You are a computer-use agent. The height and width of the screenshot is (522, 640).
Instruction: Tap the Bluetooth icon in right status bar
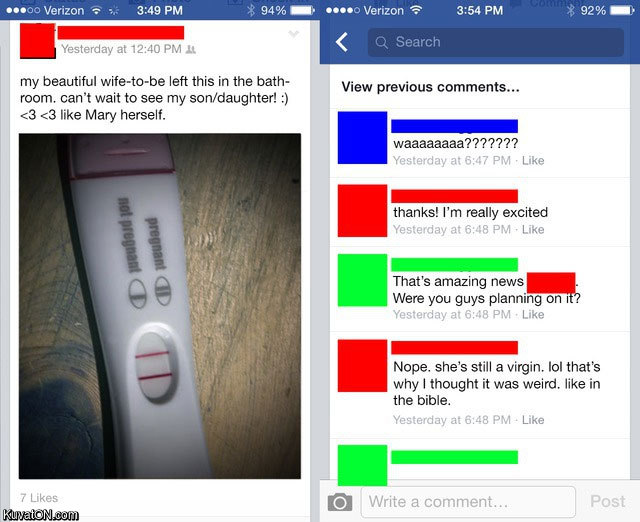click(570, 10)
